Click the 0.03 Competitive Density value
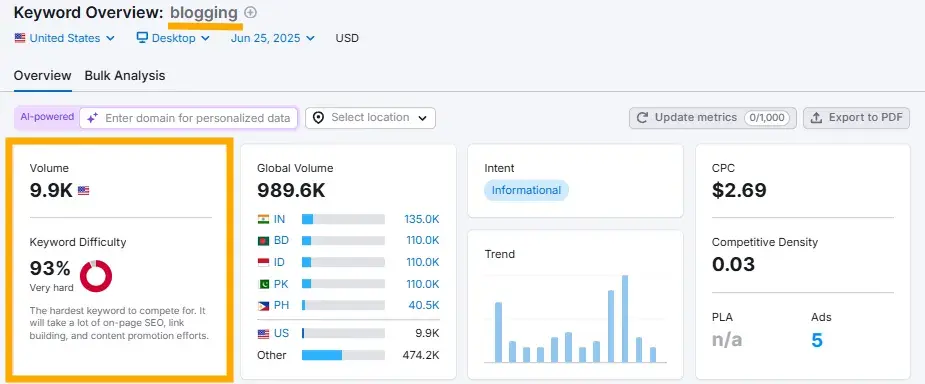Viewport: 925px width, 384px height. point(733,264)
